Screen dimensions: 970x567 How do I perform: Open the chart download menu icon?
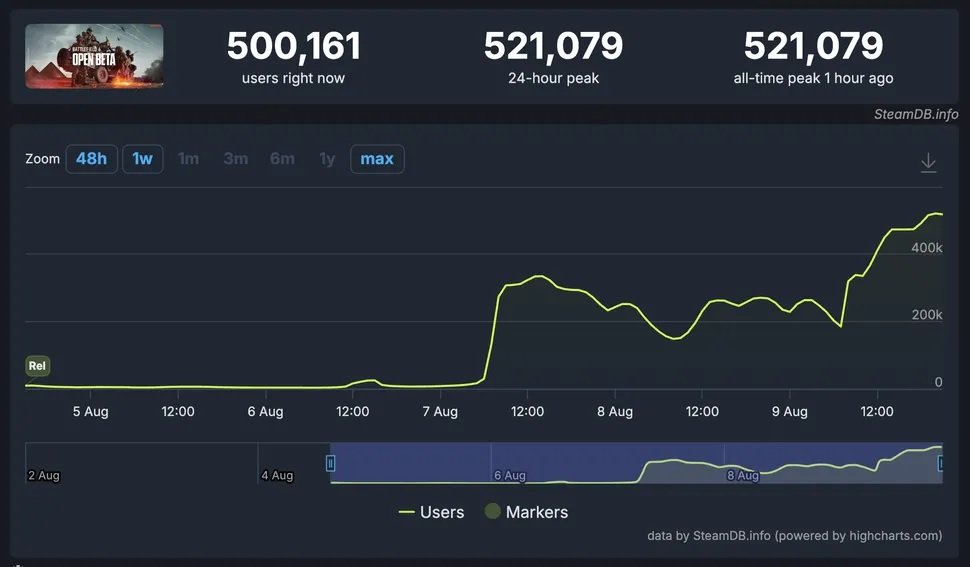(x=928, y=162)
